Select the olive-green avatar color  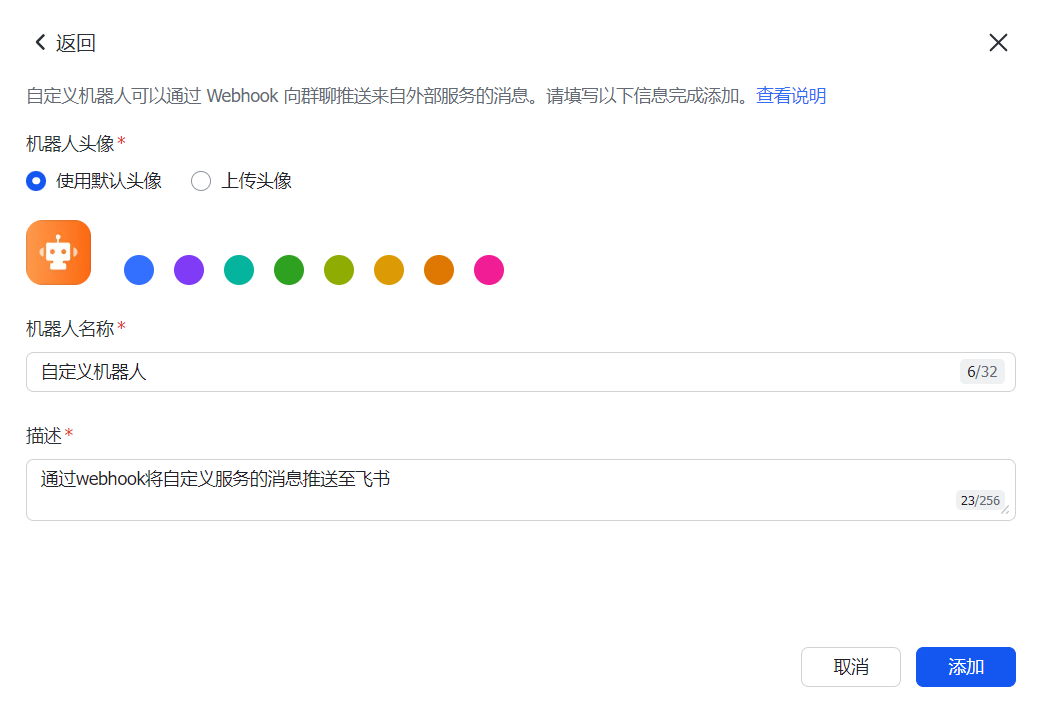(339, 270)
